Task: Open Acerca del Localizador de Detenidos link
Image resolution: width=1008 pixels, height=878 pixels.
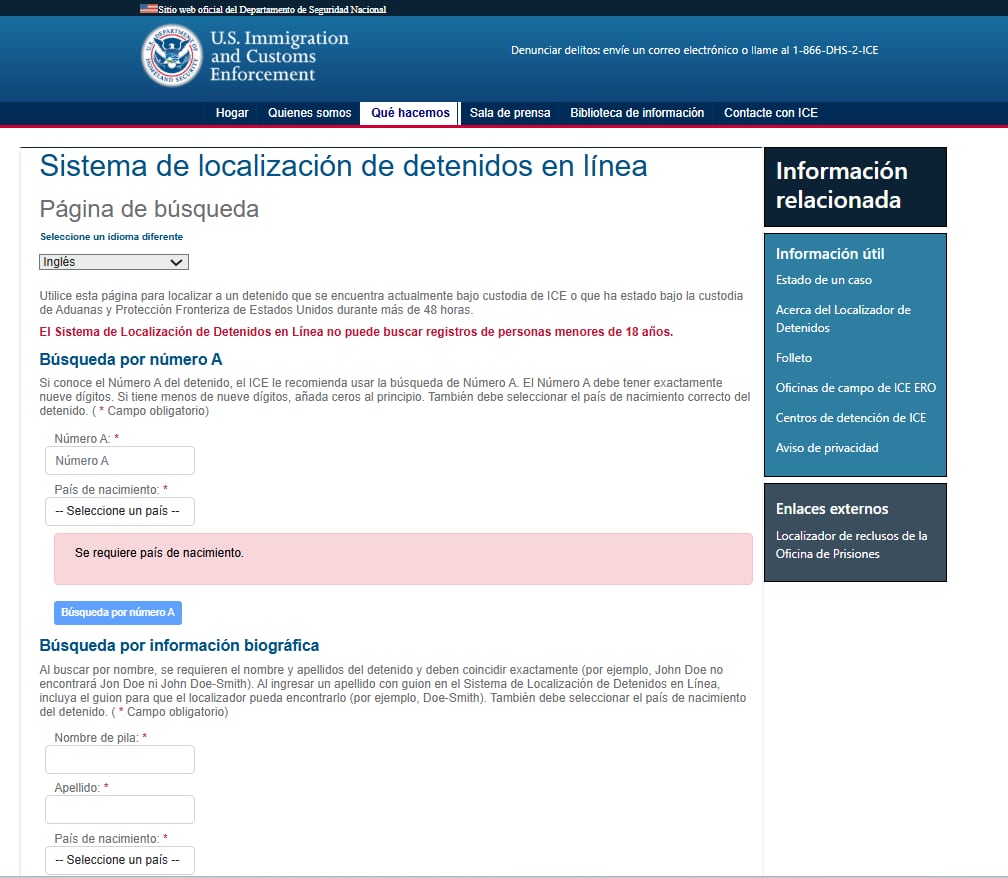Action: pos(843,319)
